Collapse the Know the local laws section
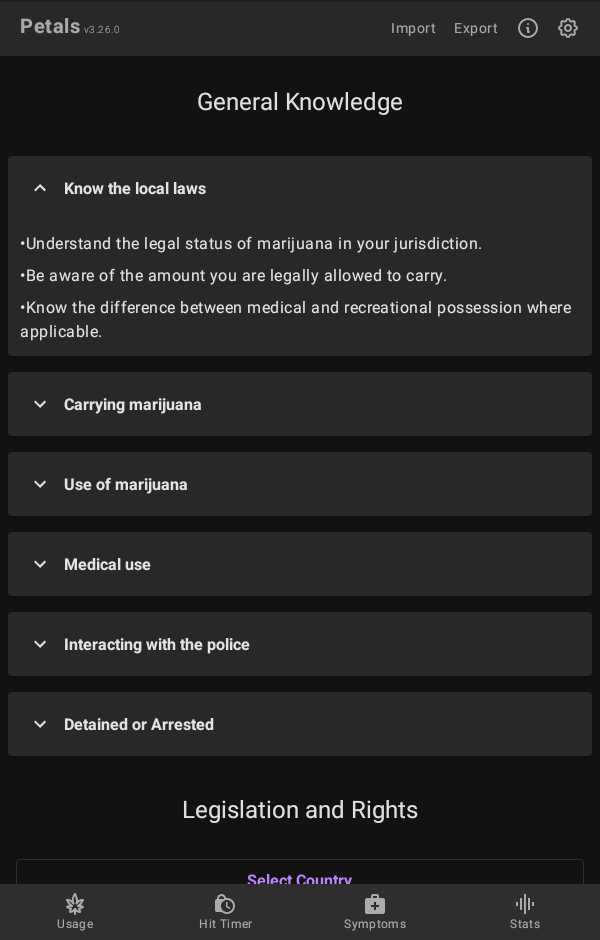 tap(40, 188)
